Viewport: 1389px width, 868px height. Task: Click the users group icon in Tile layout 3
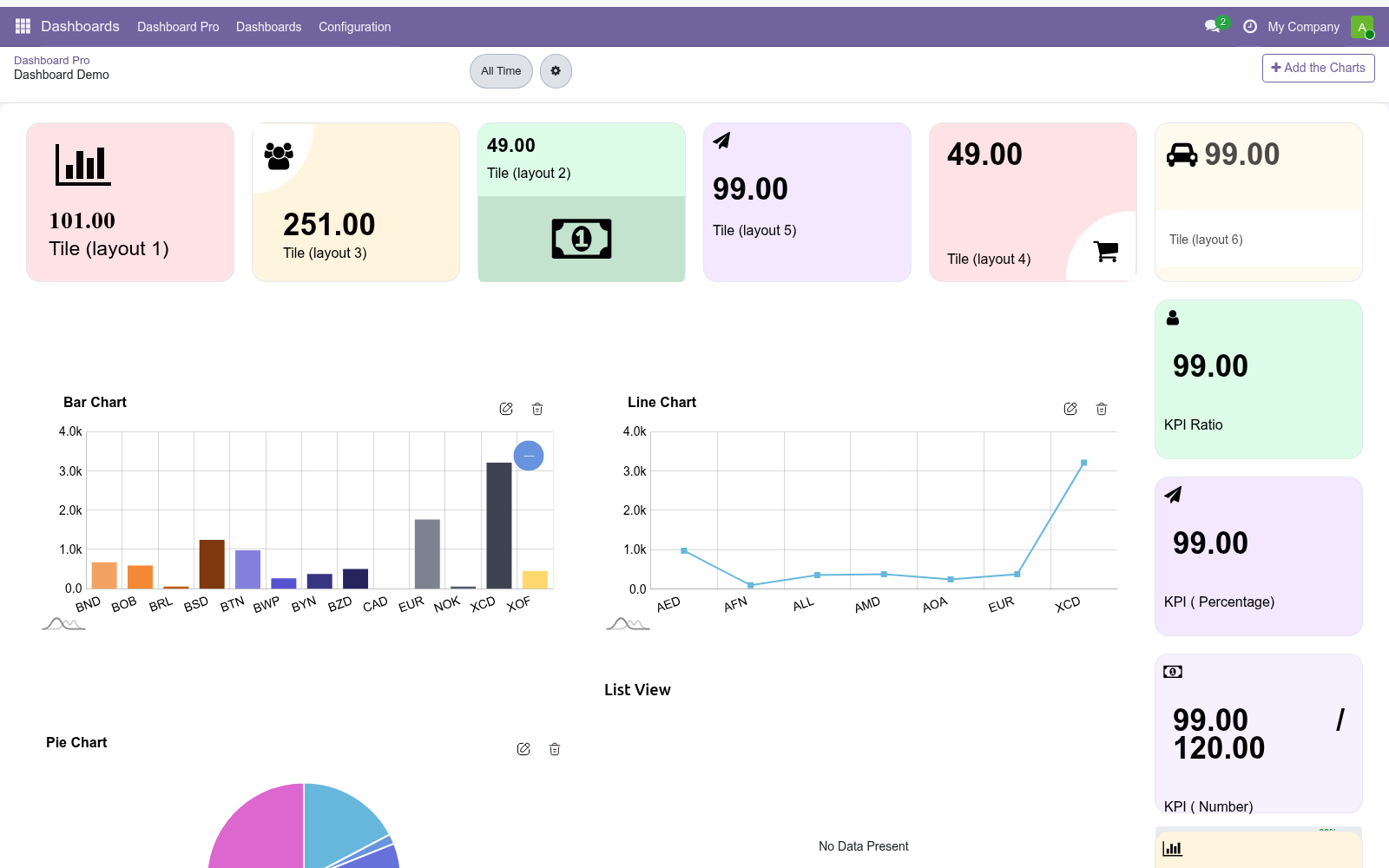click(x=279, y=155)
